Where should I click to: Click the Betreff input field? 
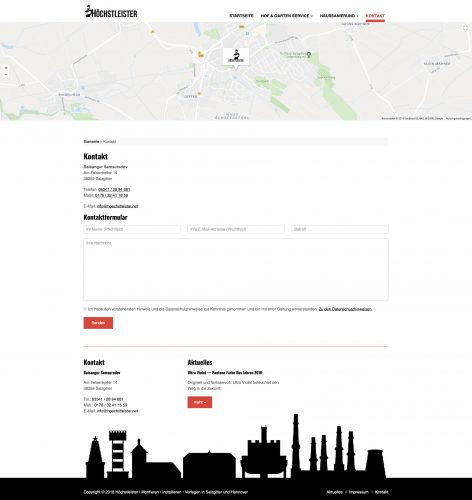coord(340,229)
